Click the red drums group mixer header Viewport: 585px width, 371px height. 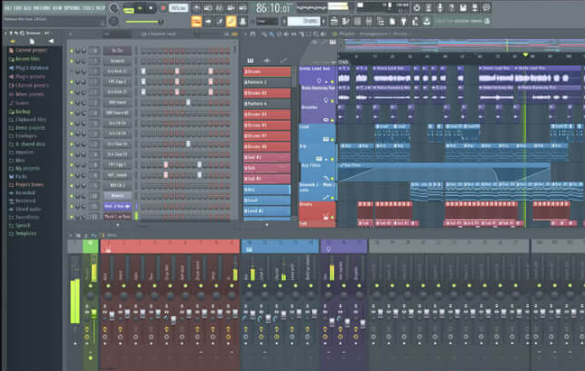click(170, 247)
